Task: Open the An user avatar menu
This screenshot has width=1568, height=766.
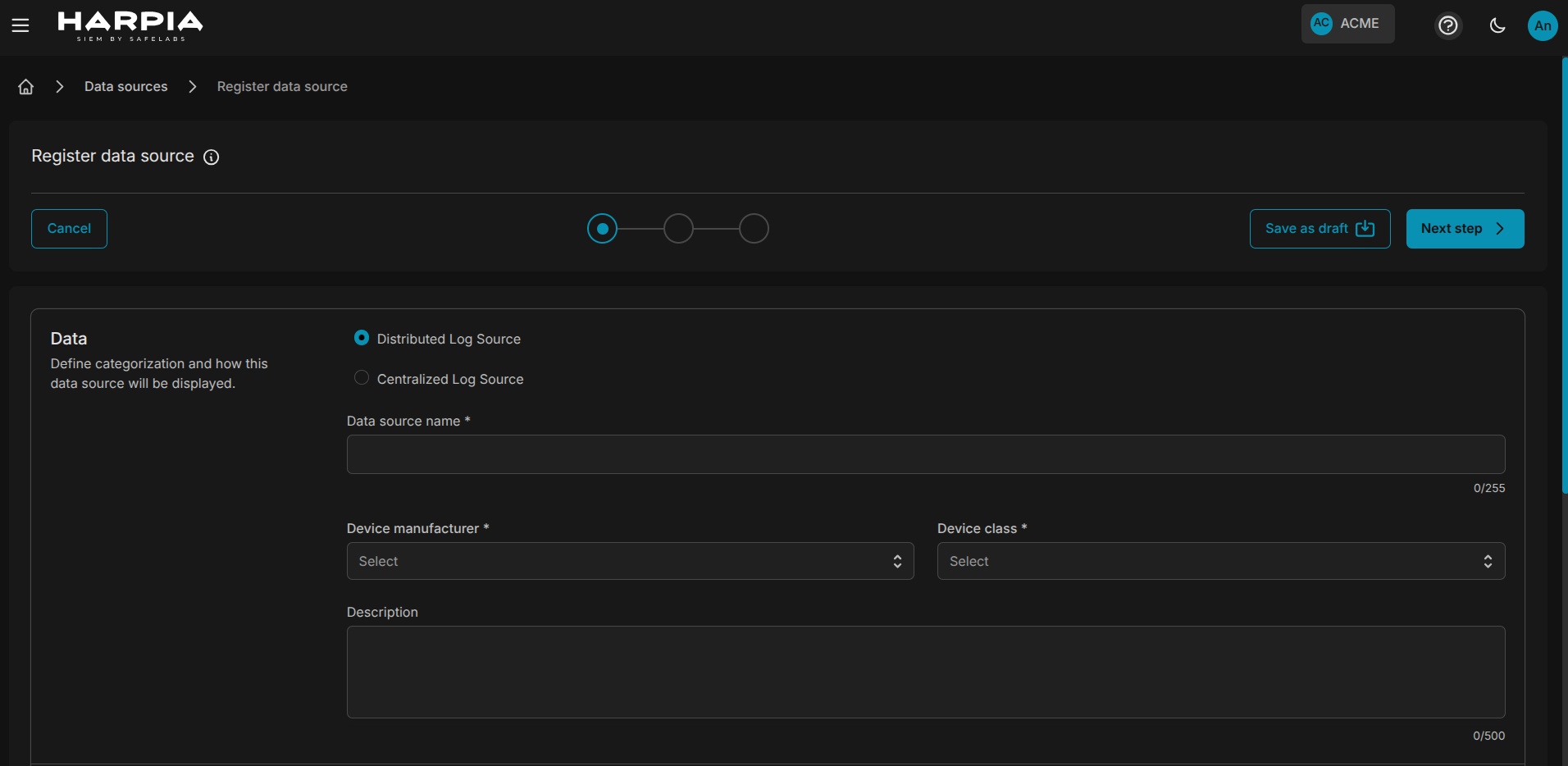Action: [1543, 25]
